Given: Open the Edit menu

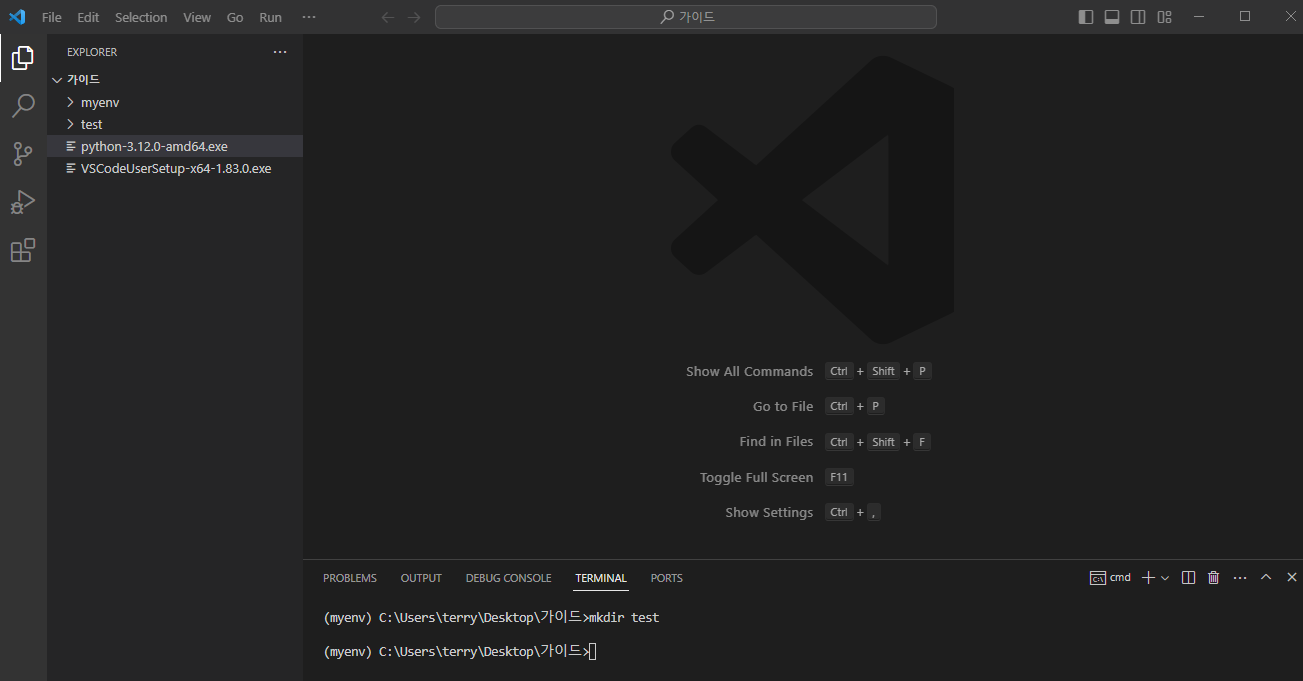Looking at the screenshot, I should click(88, 17).
